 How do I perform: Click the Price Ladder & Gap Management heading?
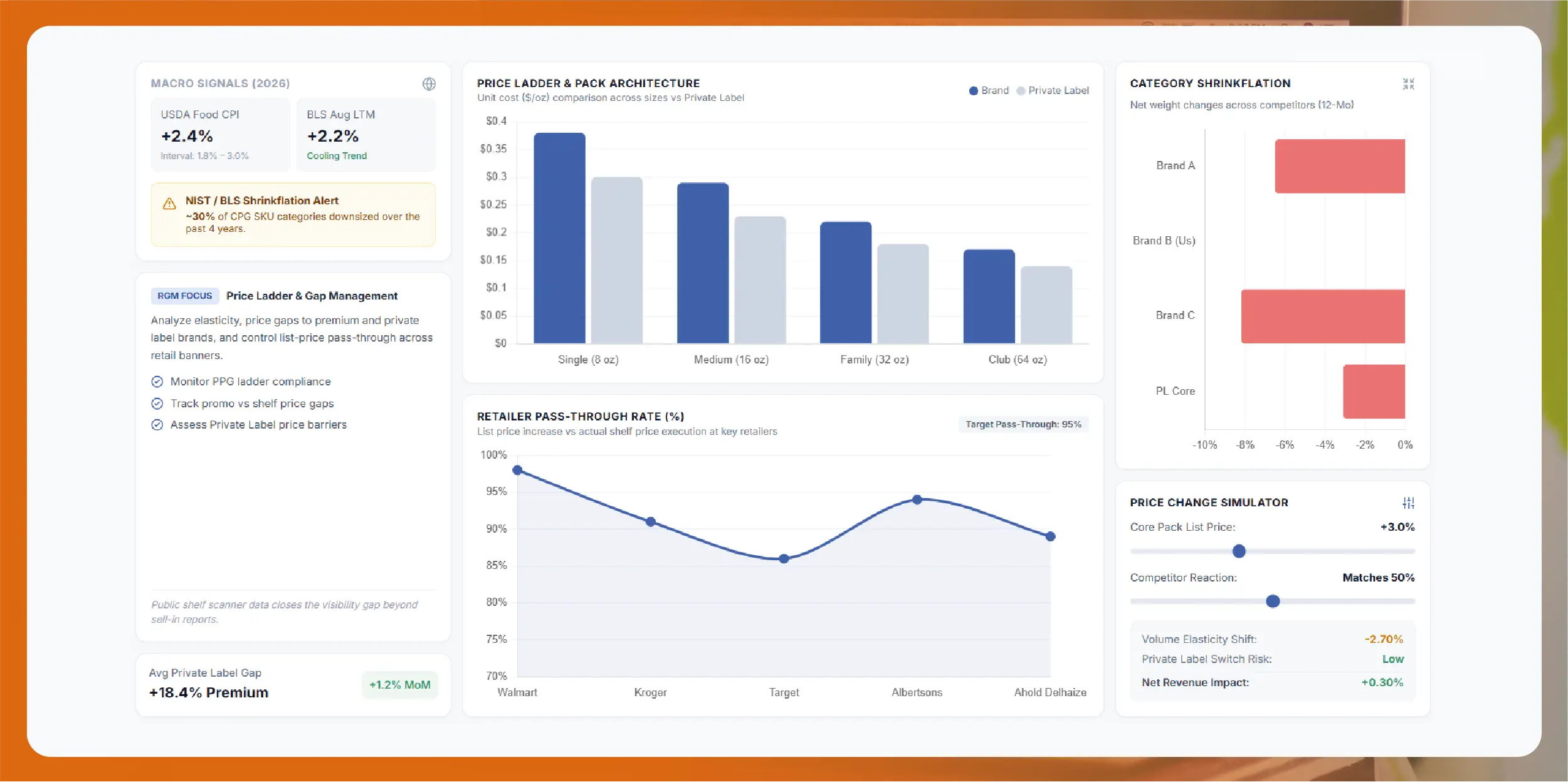click(x=312, y=296)
